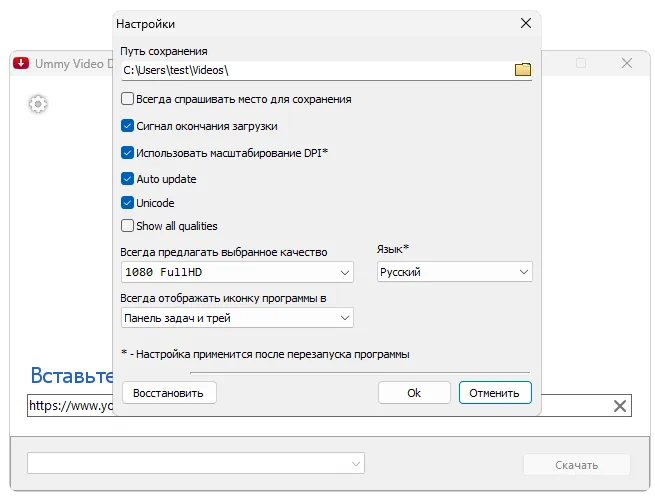Click the Настройка применится после перезапуска note
Viewport: 655px width, 496px height.
[265, 354]
